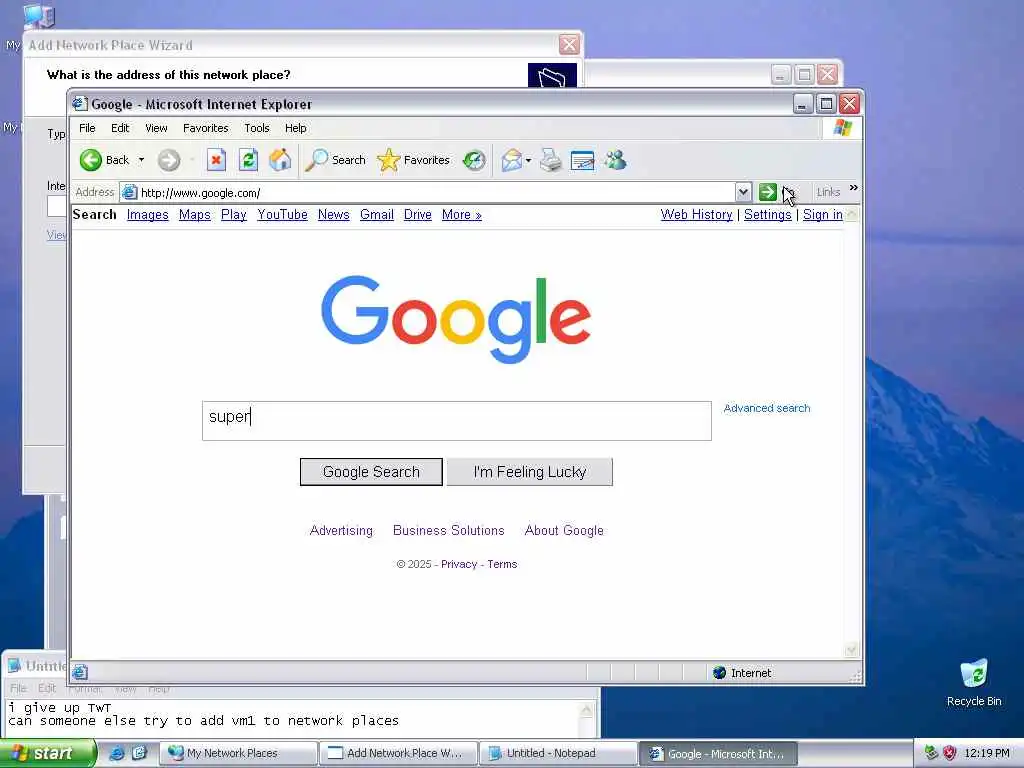Click Advanced search link
Image resolution: width=1024 pixels, height=768 pixels.
[767, 408]
